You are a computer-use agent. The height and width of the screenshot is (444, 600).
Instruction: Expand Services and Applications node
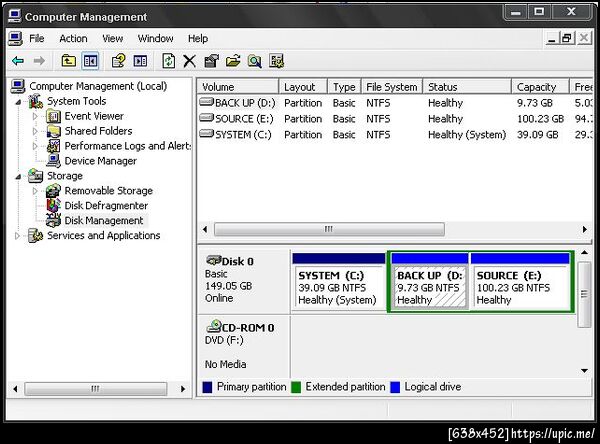[17, 235]
